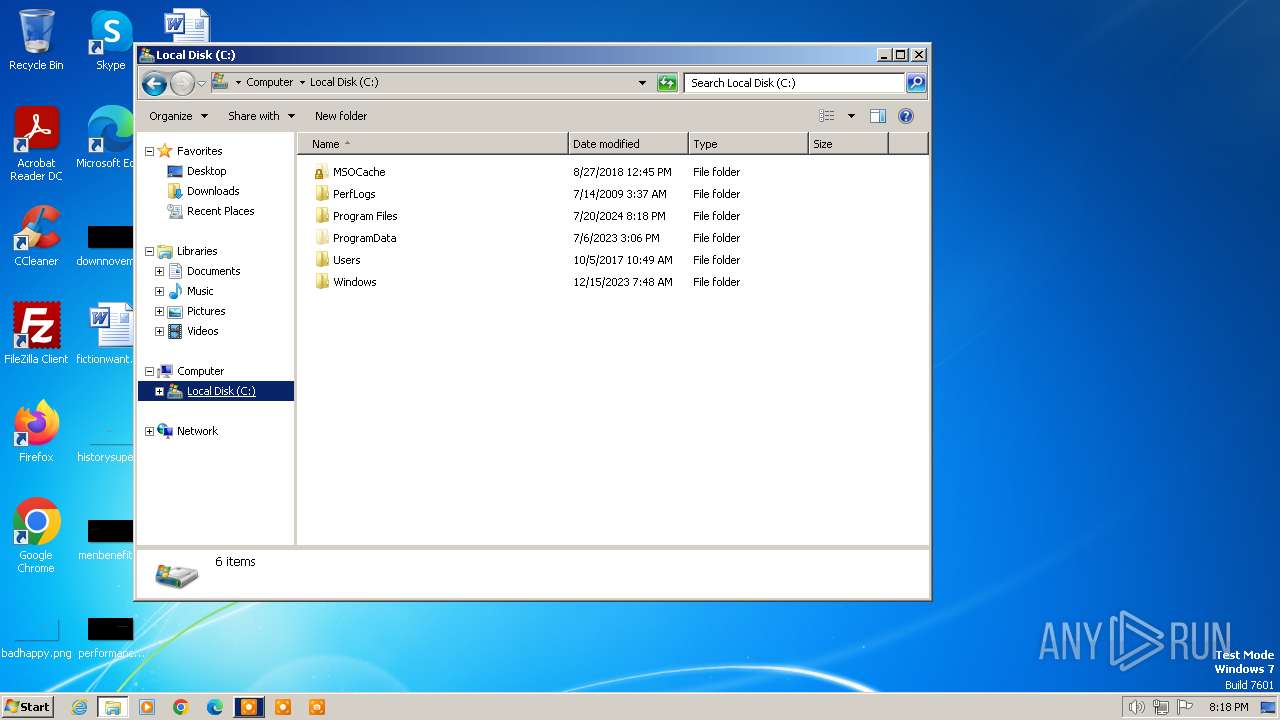Open Google Chrome desktop shortcut
This screenshot has width=1280, height=720.
click(36, 536)
